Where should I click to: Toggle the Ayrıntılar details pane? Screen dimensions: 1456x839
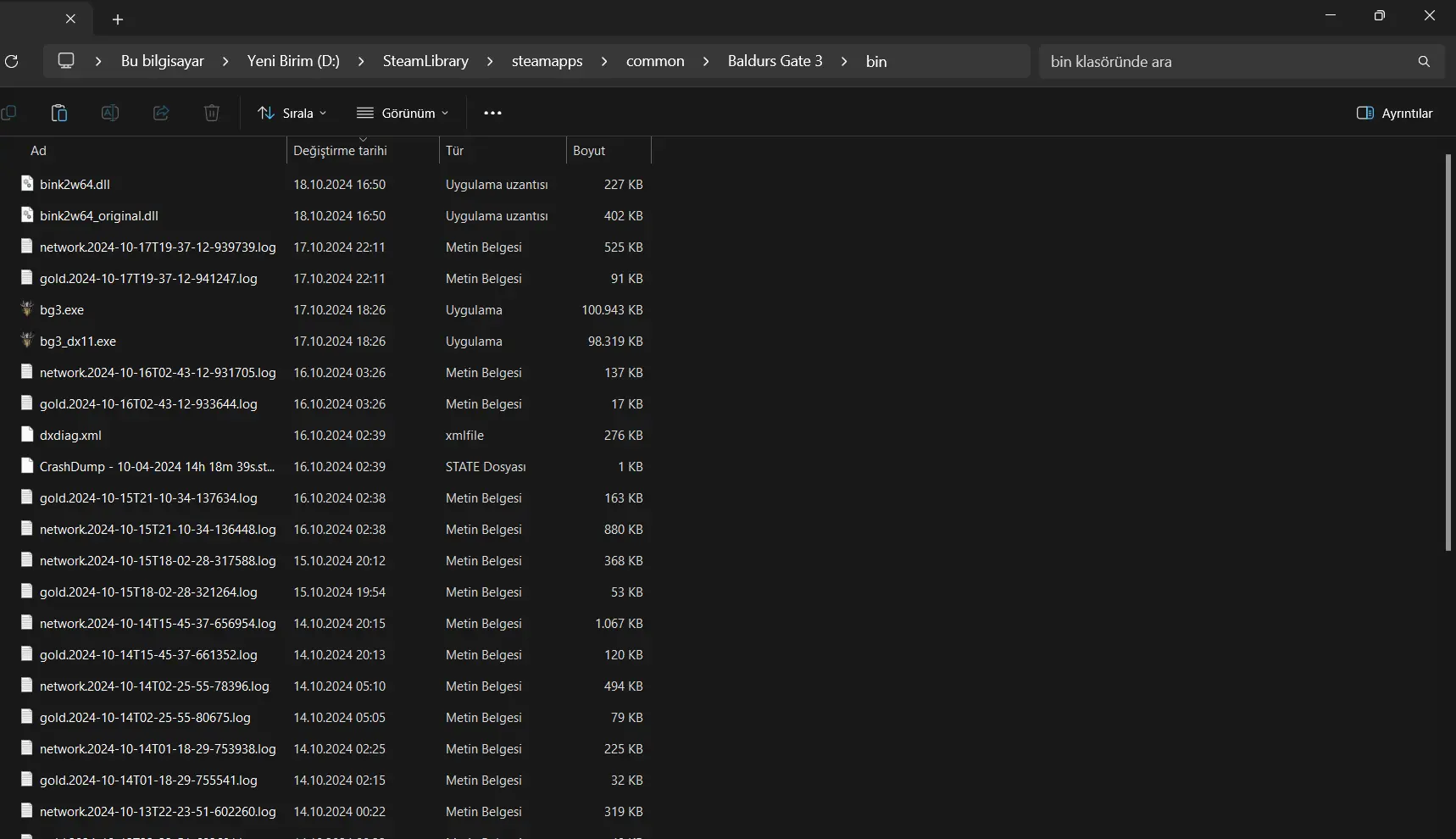[x=1394, y=113]
